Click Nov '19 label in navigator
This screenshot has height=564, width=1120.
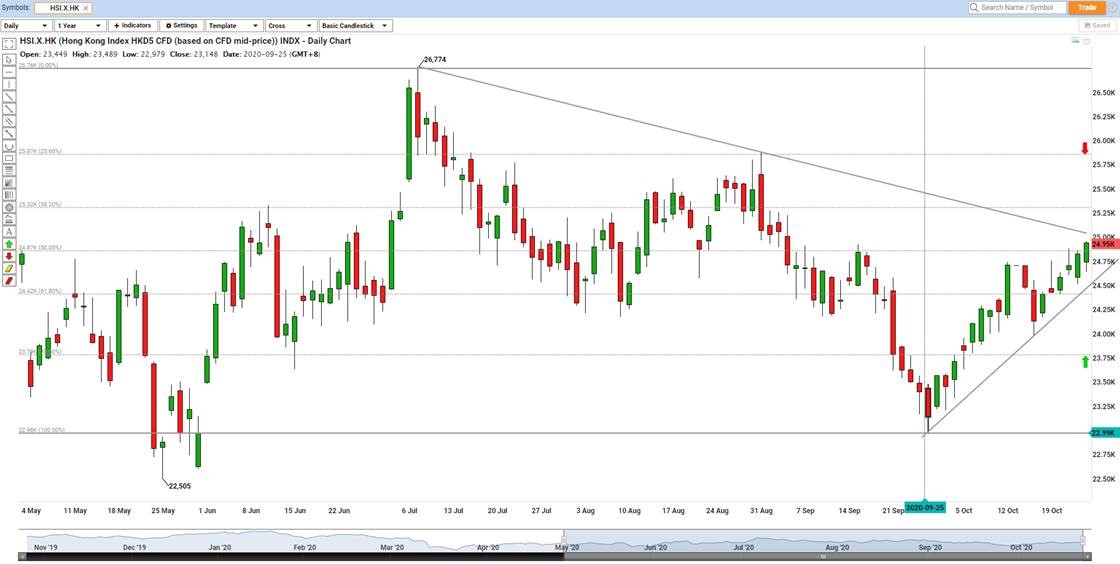tap(45, 547)
